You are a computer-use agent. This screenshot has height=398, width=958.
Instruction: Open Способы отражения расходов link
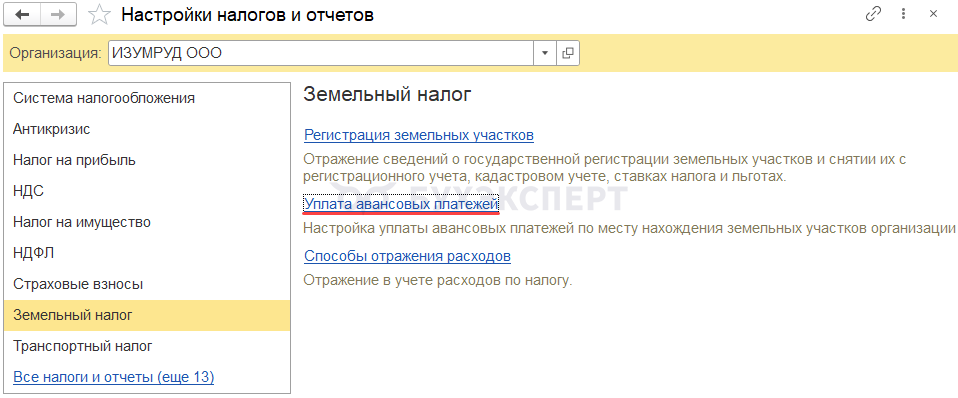(x=408, y=256)
